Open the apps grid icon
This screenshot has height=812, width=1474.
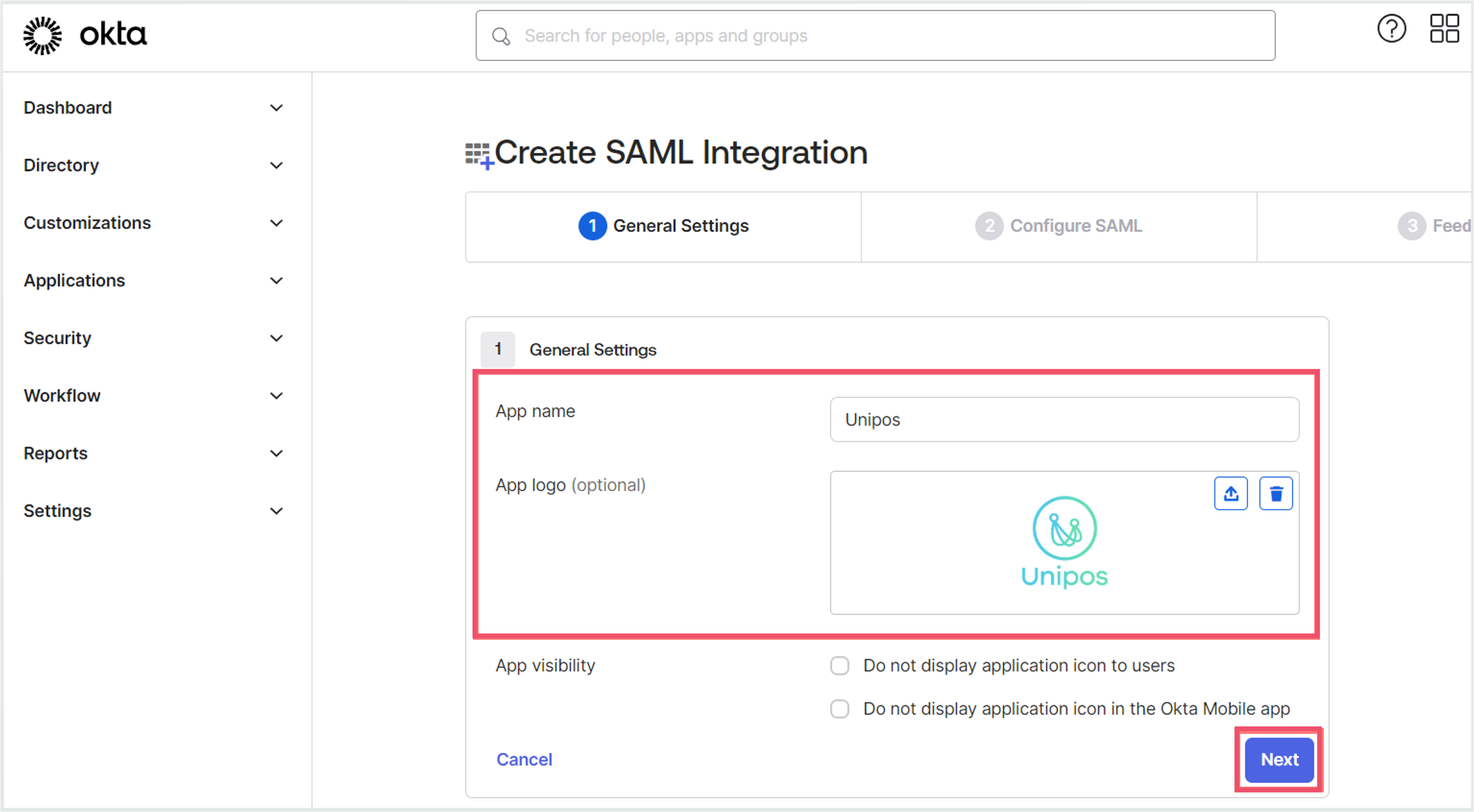(1444, 29)
